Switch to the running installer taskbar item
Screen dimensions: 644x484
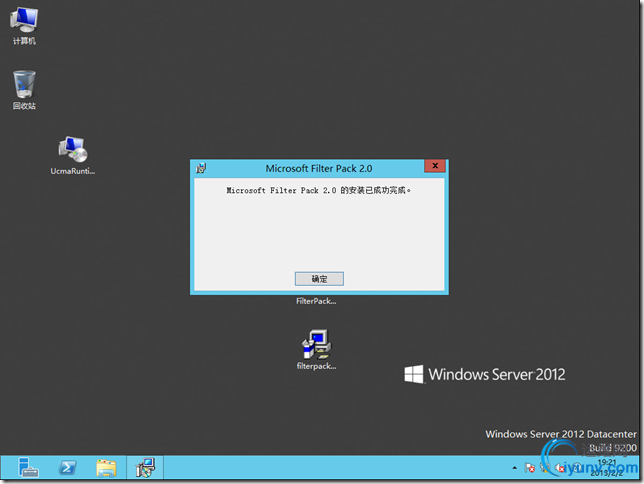[x=145, y=468]
